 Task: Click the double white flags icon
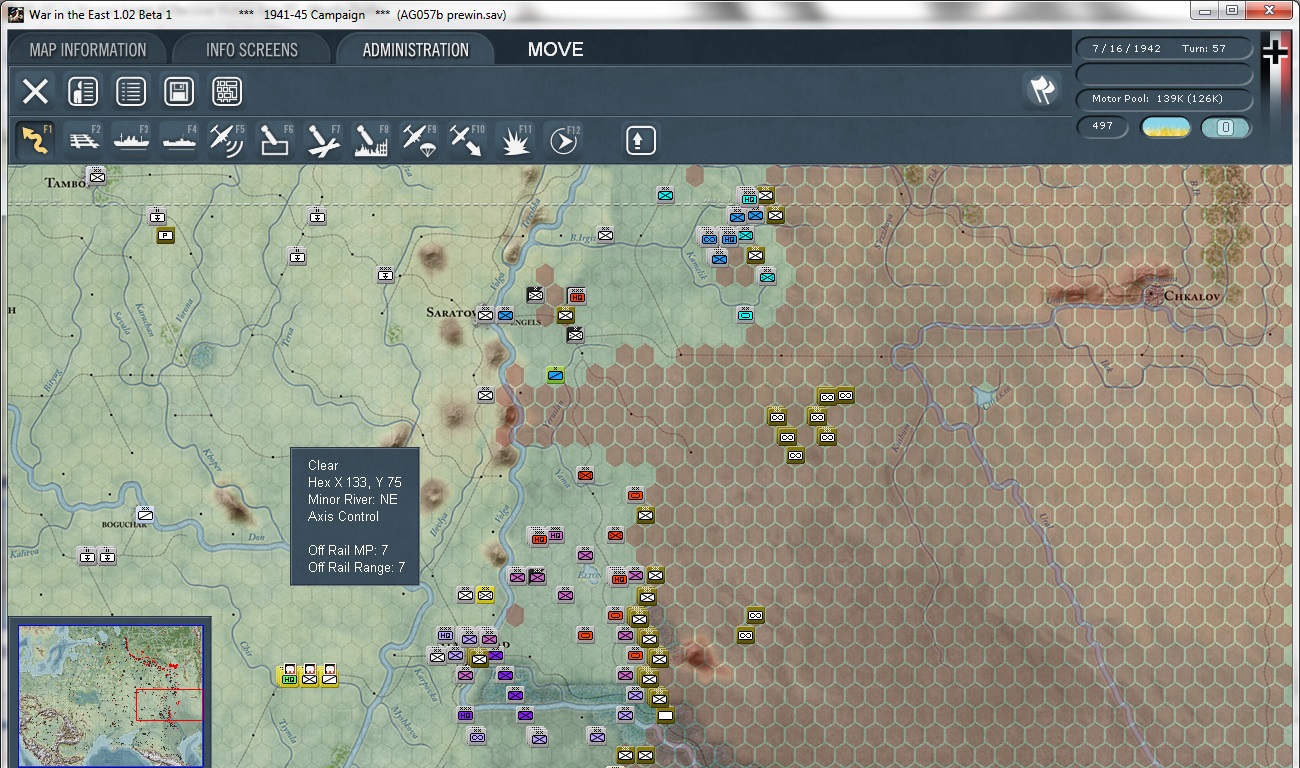tap(1042, 90)
